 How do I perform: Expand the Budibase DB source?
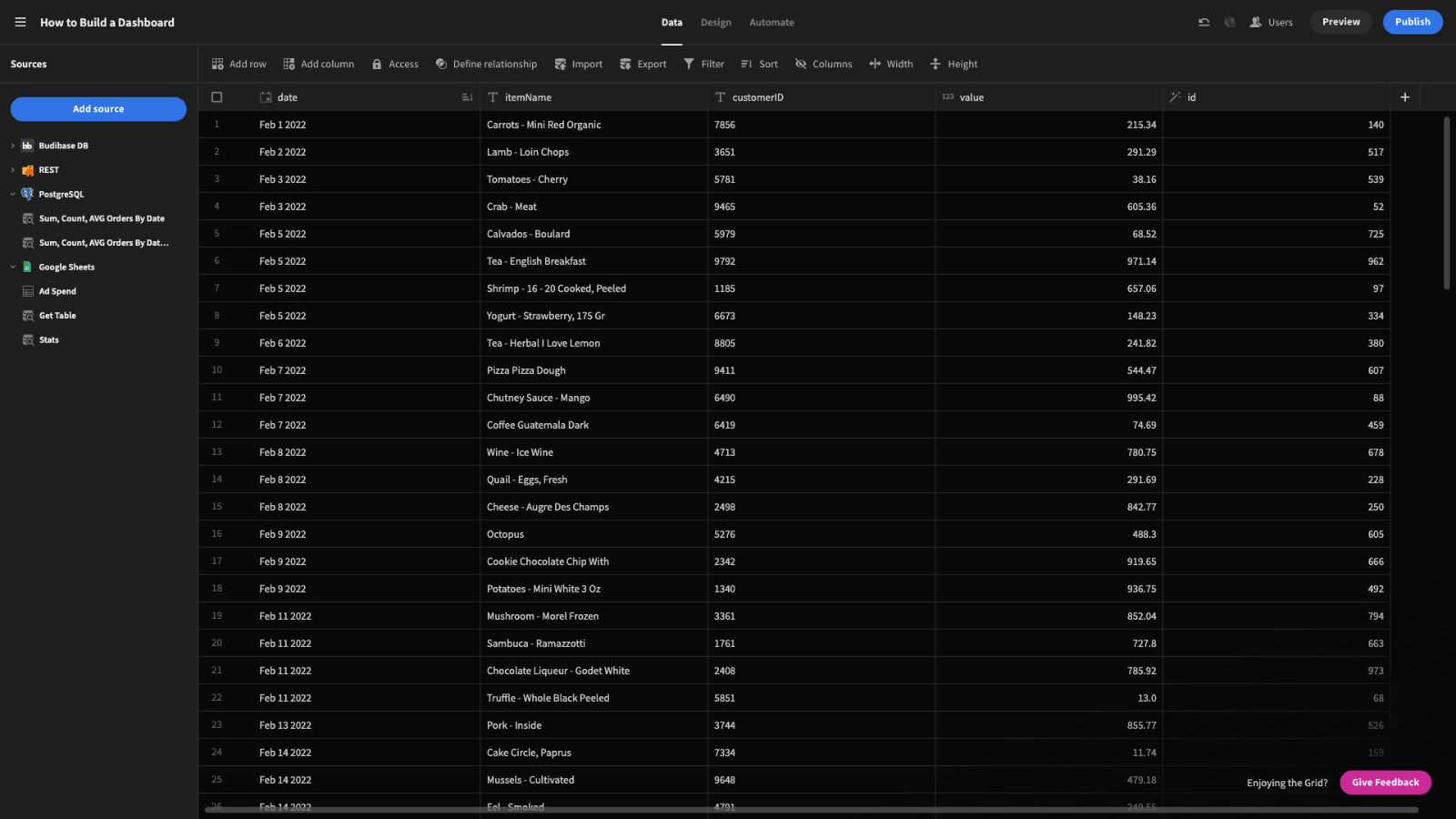point(13,146)
